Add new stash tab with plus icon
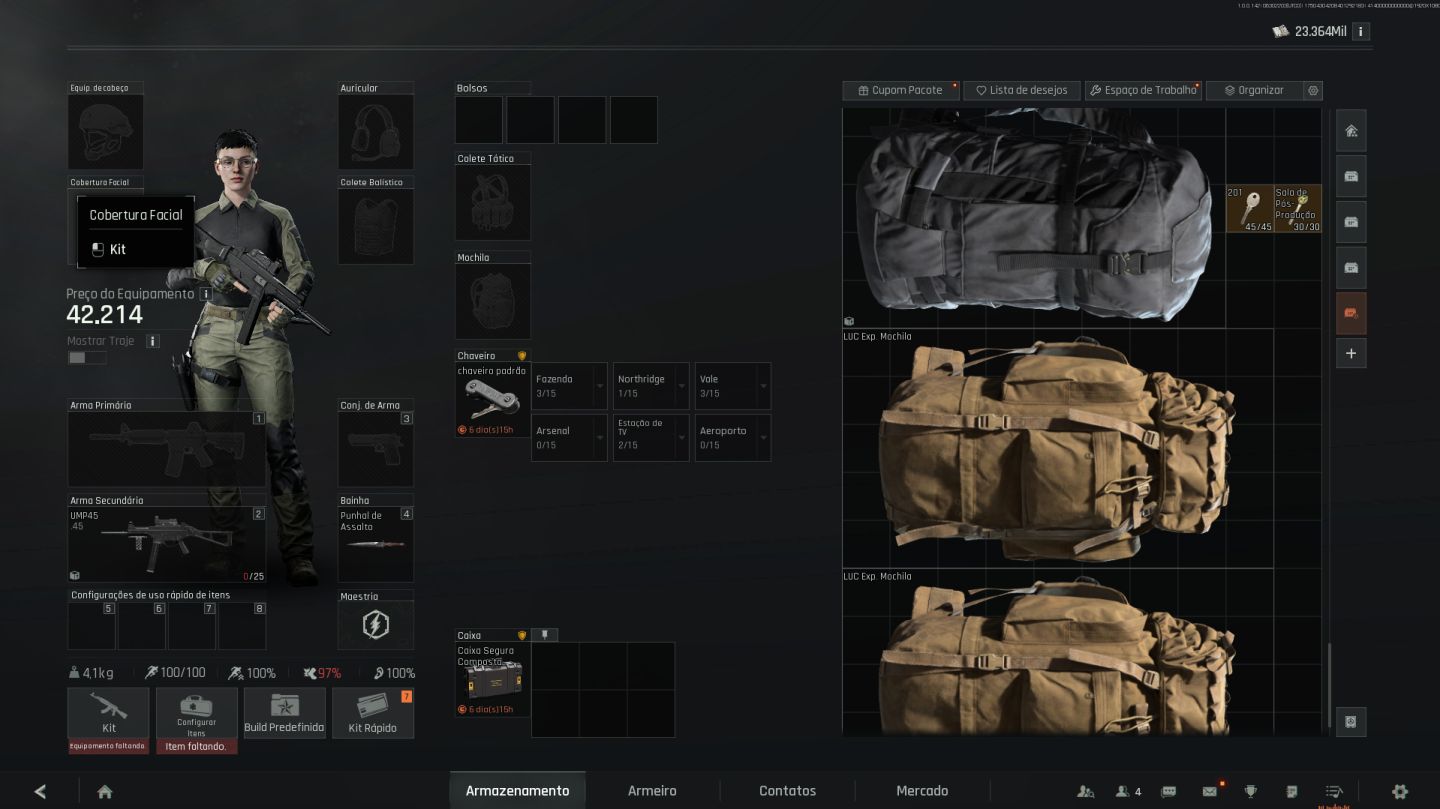The image size is (1440, 809). [x=1351, y=354]
